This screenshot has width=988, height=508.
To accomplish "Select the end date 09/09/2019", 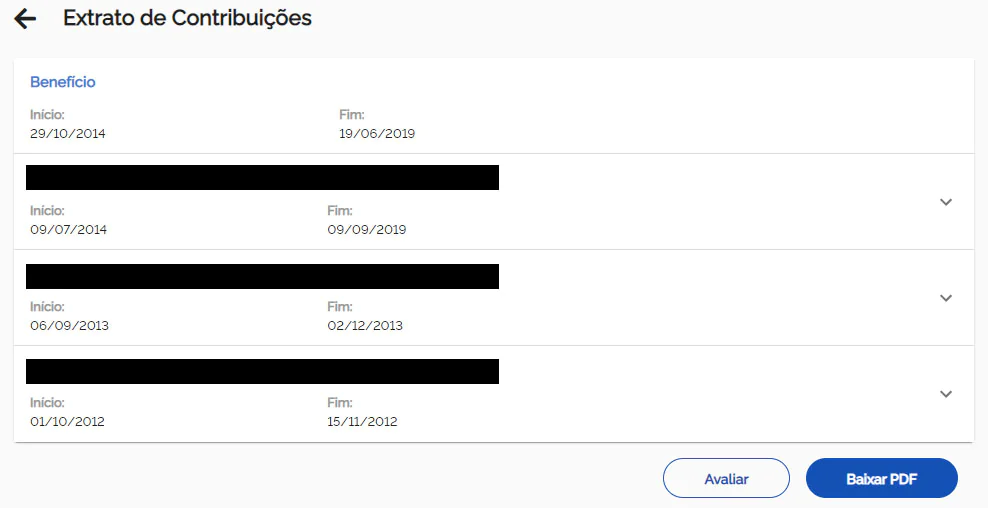I will click(367, 229).
